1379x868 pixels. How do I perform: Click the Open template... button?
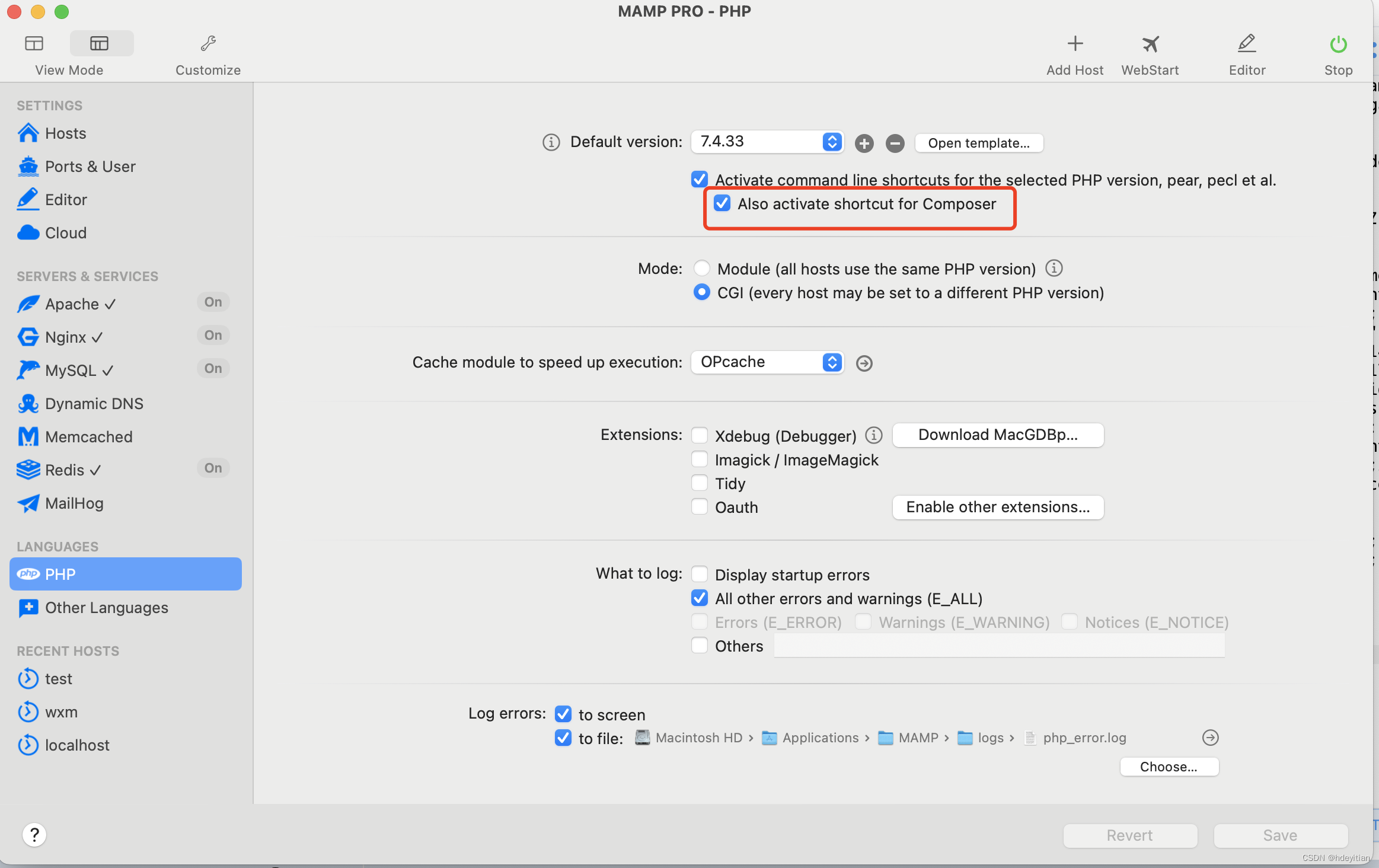[x=978, y=143]
